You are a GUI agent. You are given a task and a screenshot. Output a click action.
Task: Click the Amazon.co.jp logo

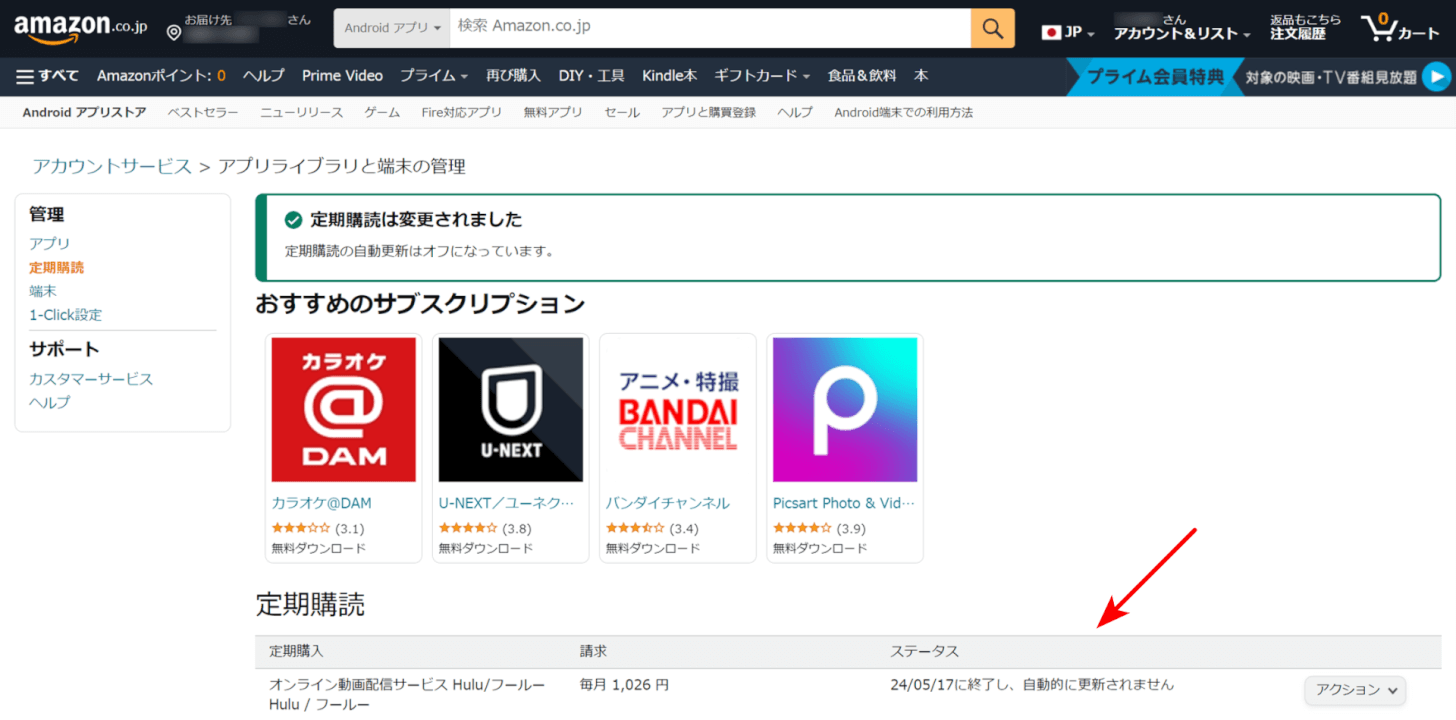[80, 29]
